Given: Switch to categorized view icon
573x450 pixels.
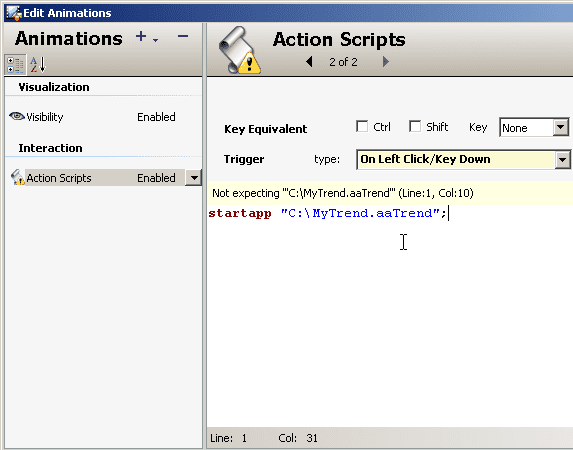Looking at the screenshot, I should coord(15,65).
